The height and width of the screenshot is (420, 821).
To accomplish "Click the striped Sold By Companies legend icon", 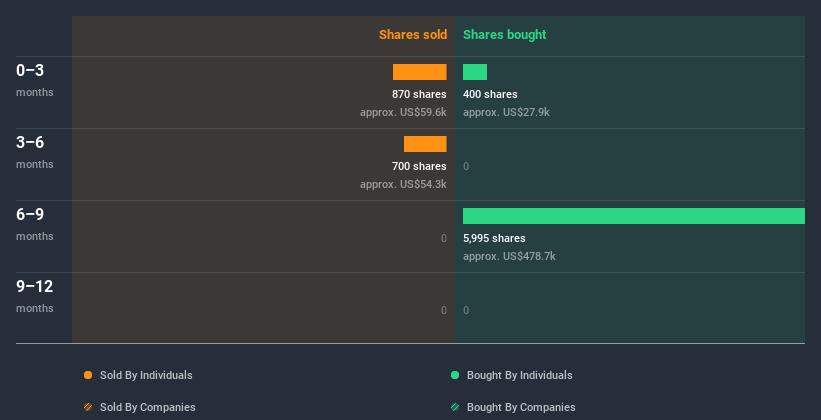I will coord(88,407).
